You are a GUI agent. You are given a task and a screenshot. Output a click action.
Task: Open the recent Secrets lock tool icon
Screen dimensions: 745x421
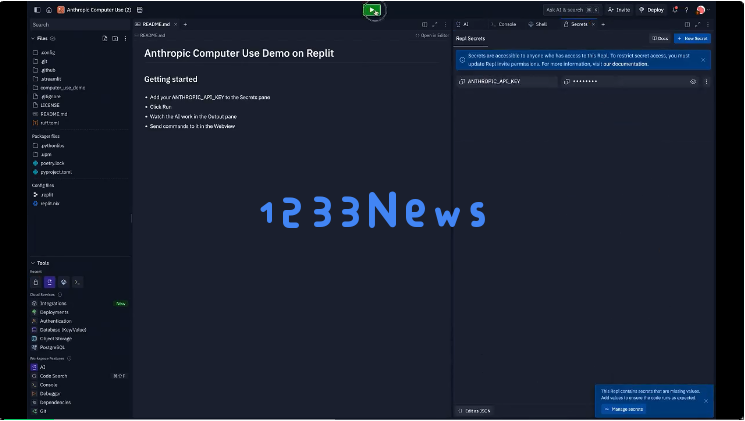point(36,282)
